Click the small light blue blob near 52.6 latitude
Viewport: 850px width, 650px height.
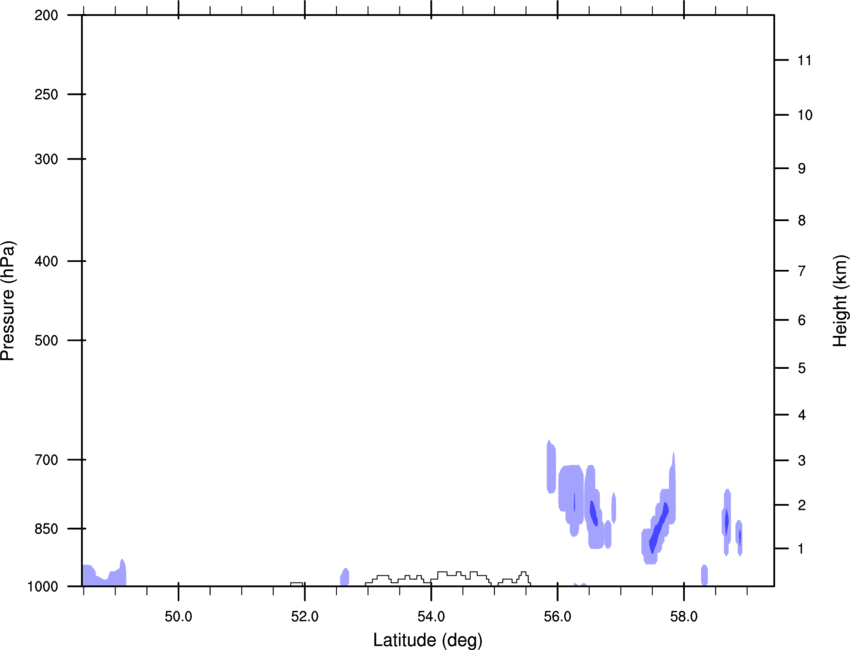click(x=345, y=577)
